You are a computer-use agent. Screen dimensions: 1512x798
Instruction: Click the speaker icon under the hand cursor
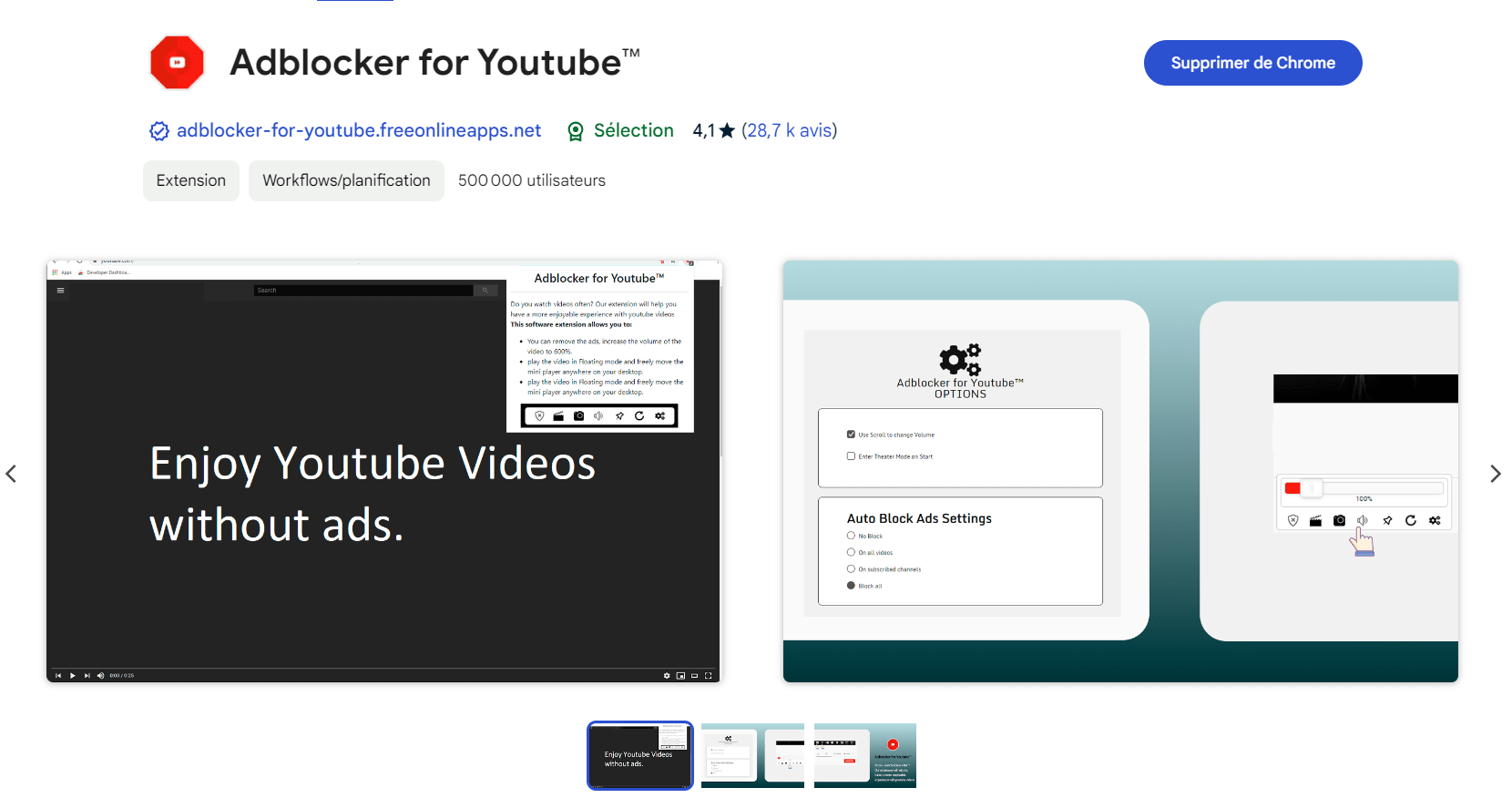point(1363,520)
